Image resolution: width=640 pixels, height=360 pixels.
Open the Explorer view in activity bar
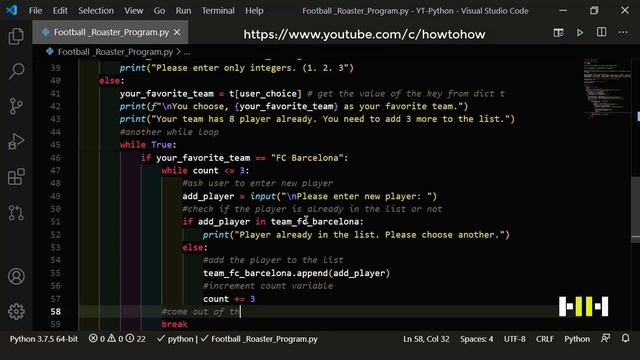(x=16, y=36)
